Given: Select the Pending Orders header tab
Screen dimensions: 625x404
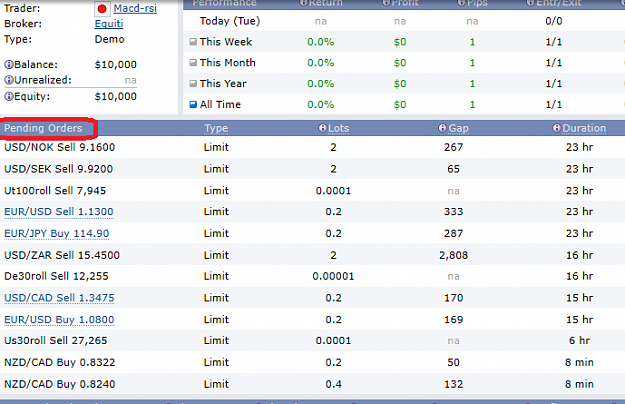Looking at the screenshot, I should point(47,128).
